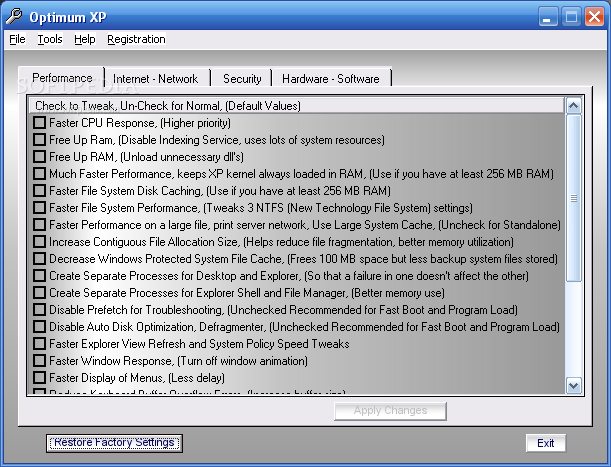
Task: Check Faster Display of Menus option
Action: 39,378
